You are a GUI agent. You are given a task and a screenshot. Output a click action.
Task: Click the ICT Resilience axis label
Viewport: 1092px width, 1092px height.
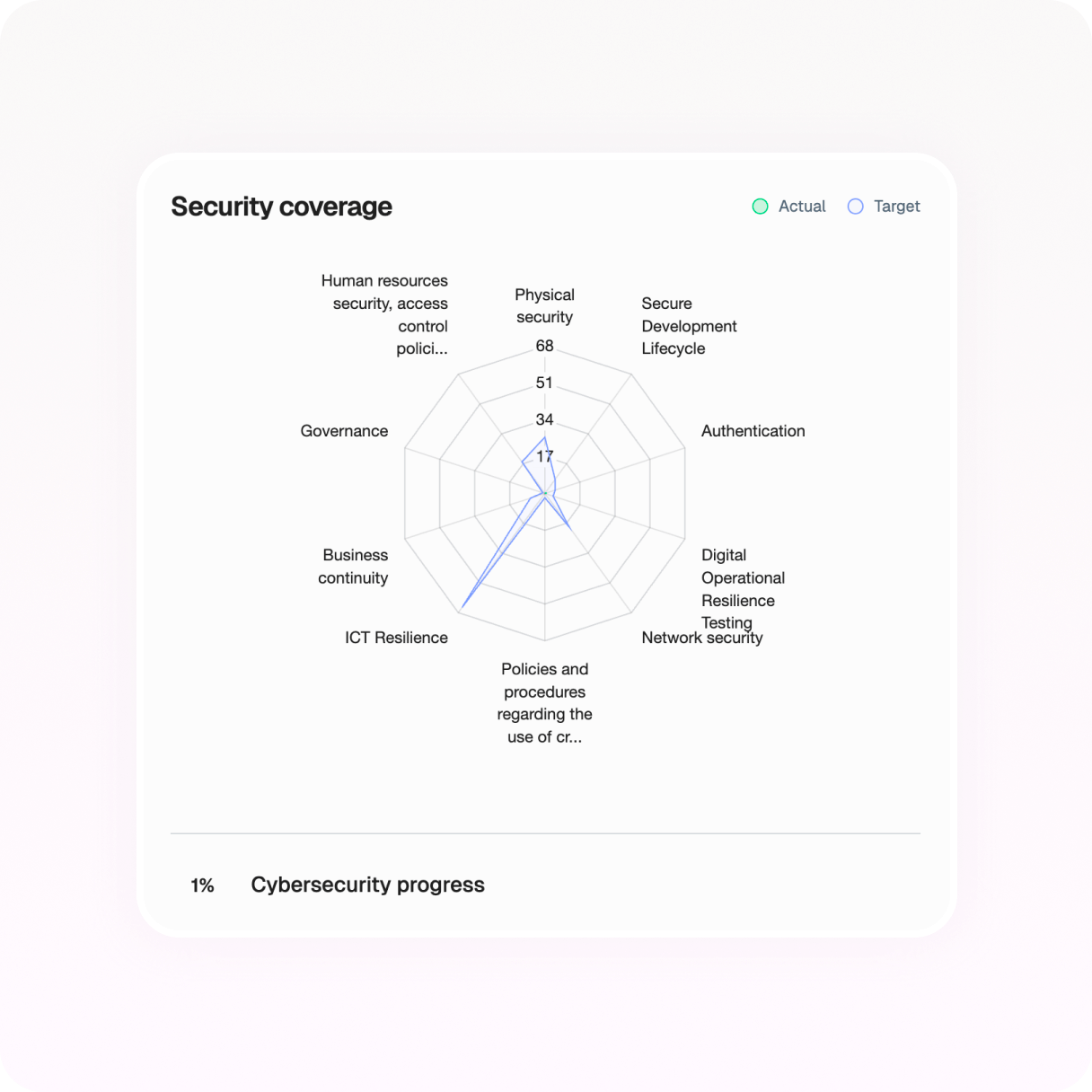[396, 638]
